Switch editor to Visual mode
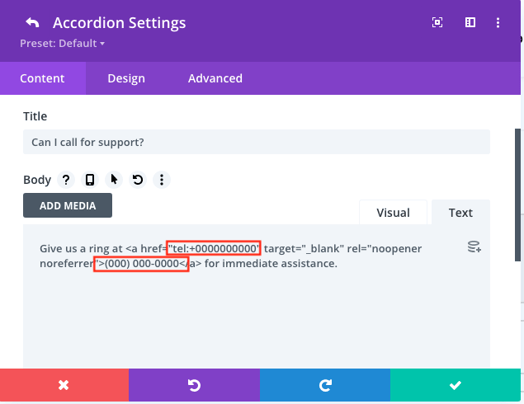524x404 pixels. (x=393, y=213)
